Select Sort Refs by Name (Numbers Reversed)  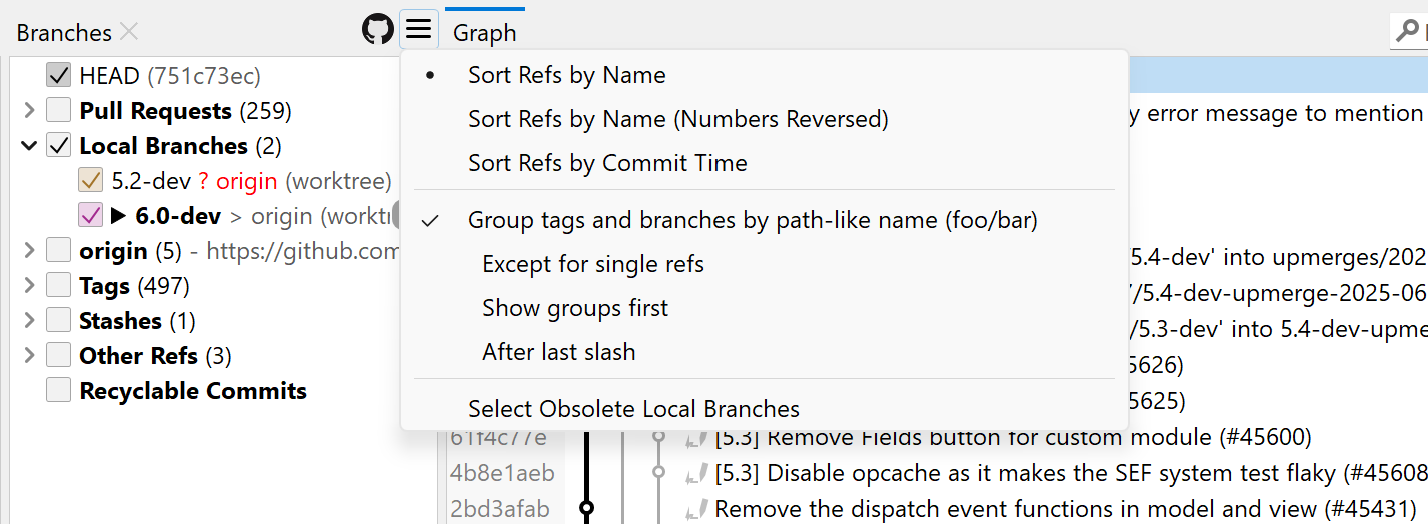point(764,119)
